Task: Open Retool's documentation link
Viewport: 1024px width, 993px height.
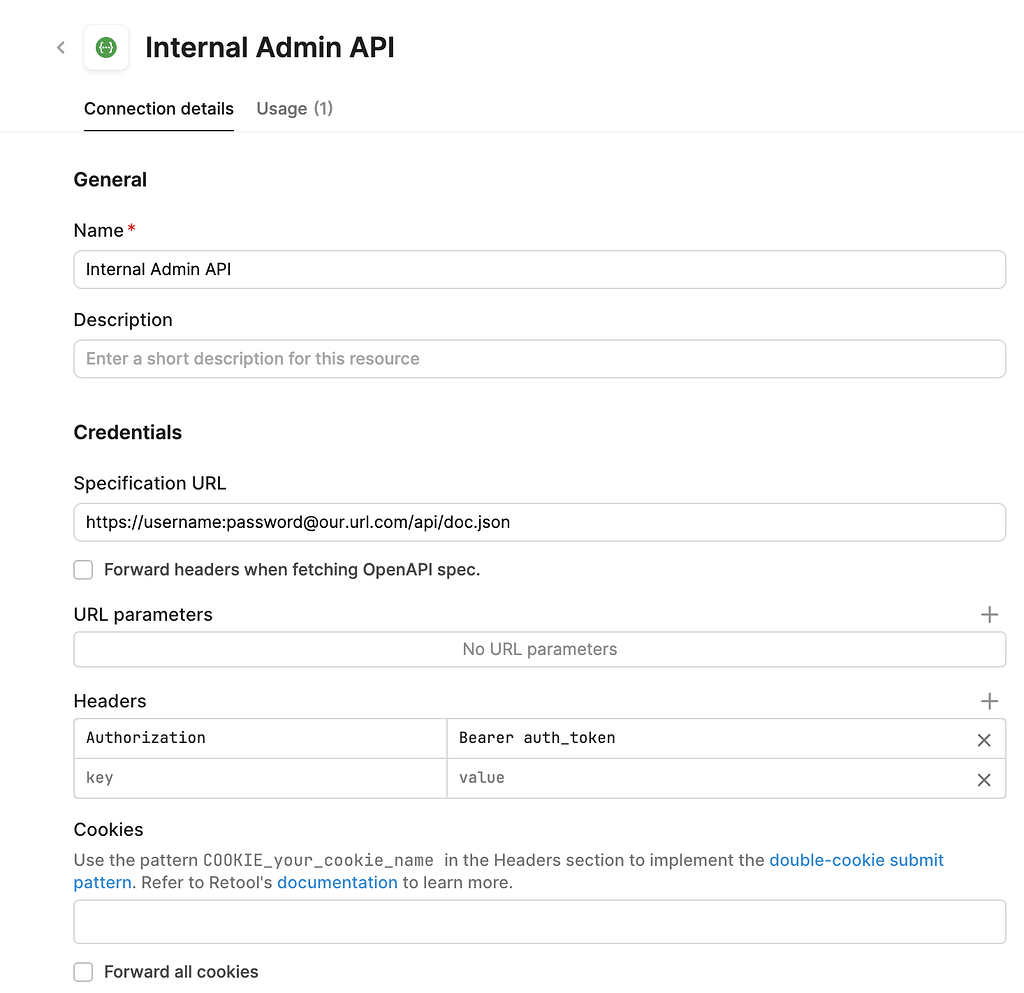Action: pos(337,882)
